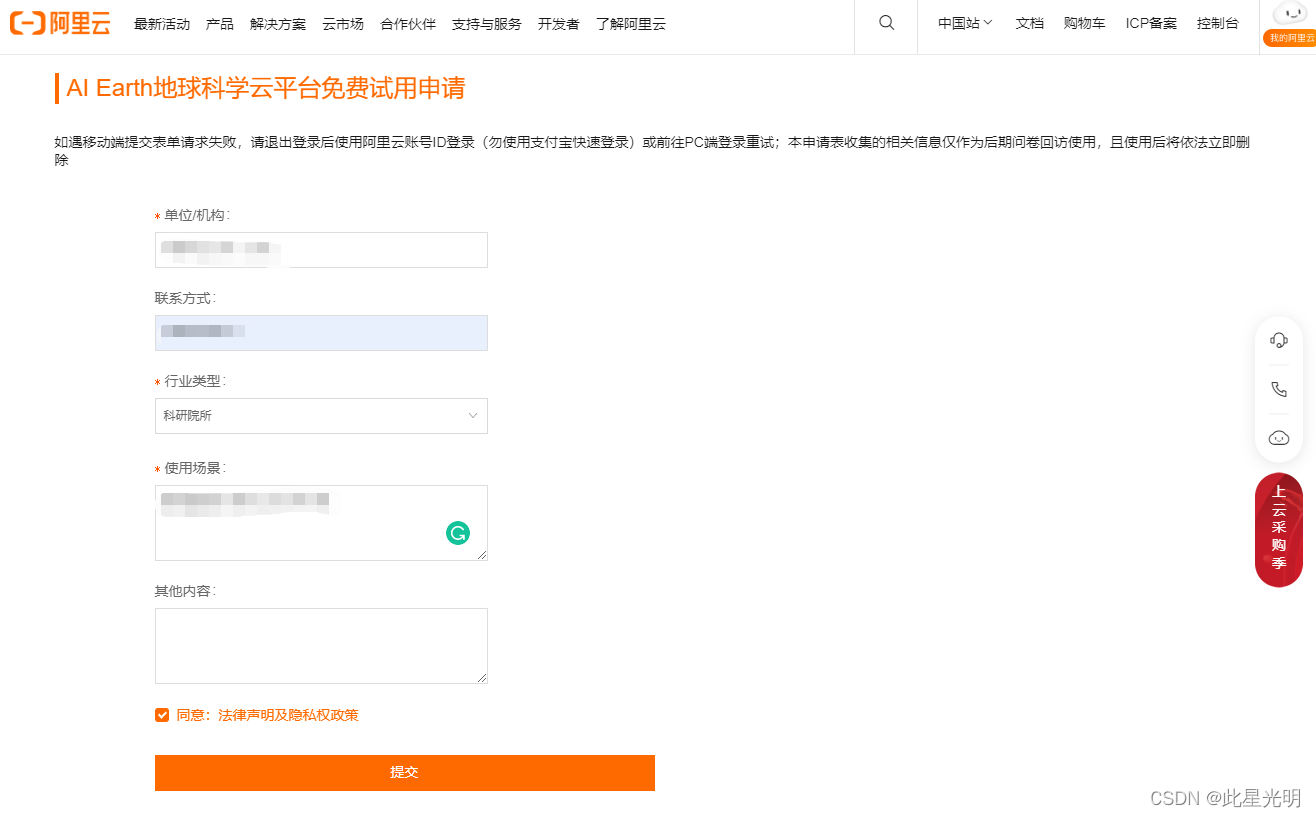Open the 最新活动 menu
The width and height of the screenshot is (1316, 817).
(162, 24)
